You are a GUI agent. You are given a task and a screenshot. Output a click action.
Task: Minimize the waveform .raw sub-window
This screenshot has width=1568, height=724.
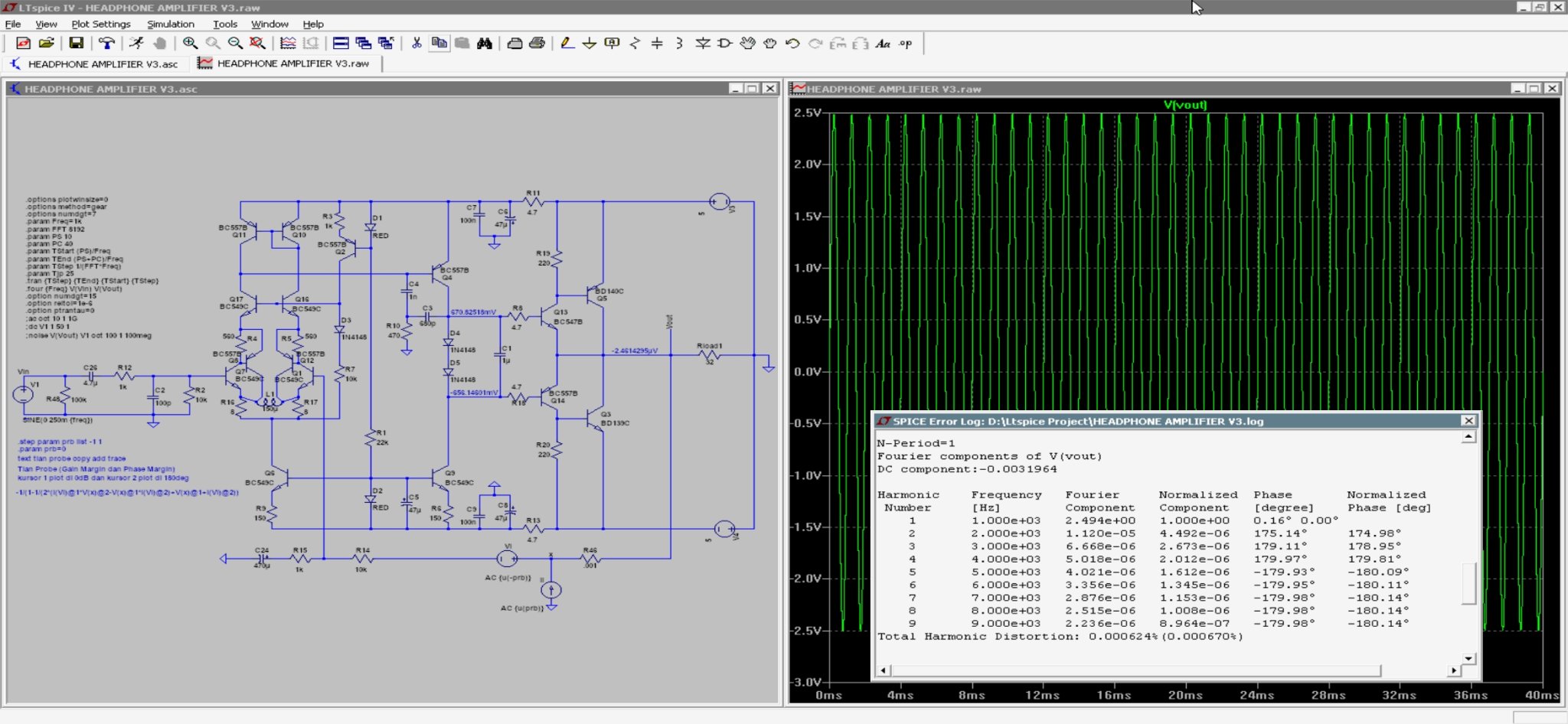1517,89
